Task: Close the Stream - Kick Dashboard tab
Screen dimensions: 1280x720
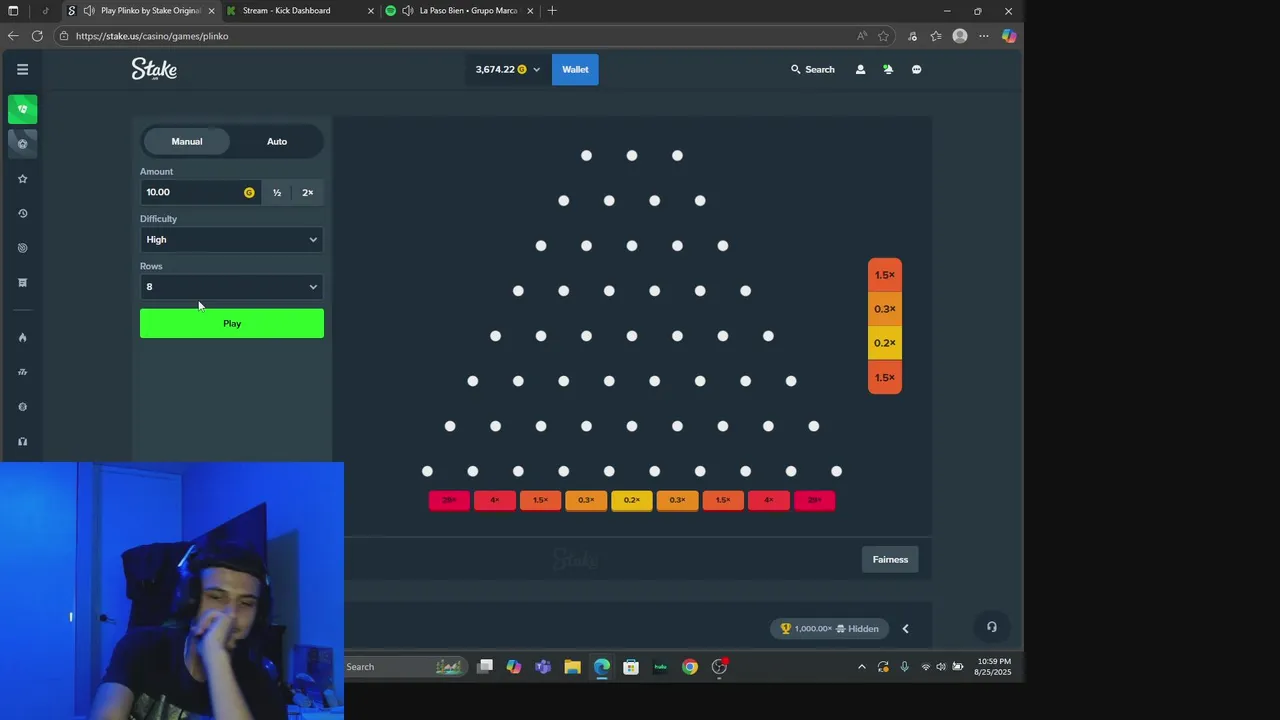Action: point(371,11)
